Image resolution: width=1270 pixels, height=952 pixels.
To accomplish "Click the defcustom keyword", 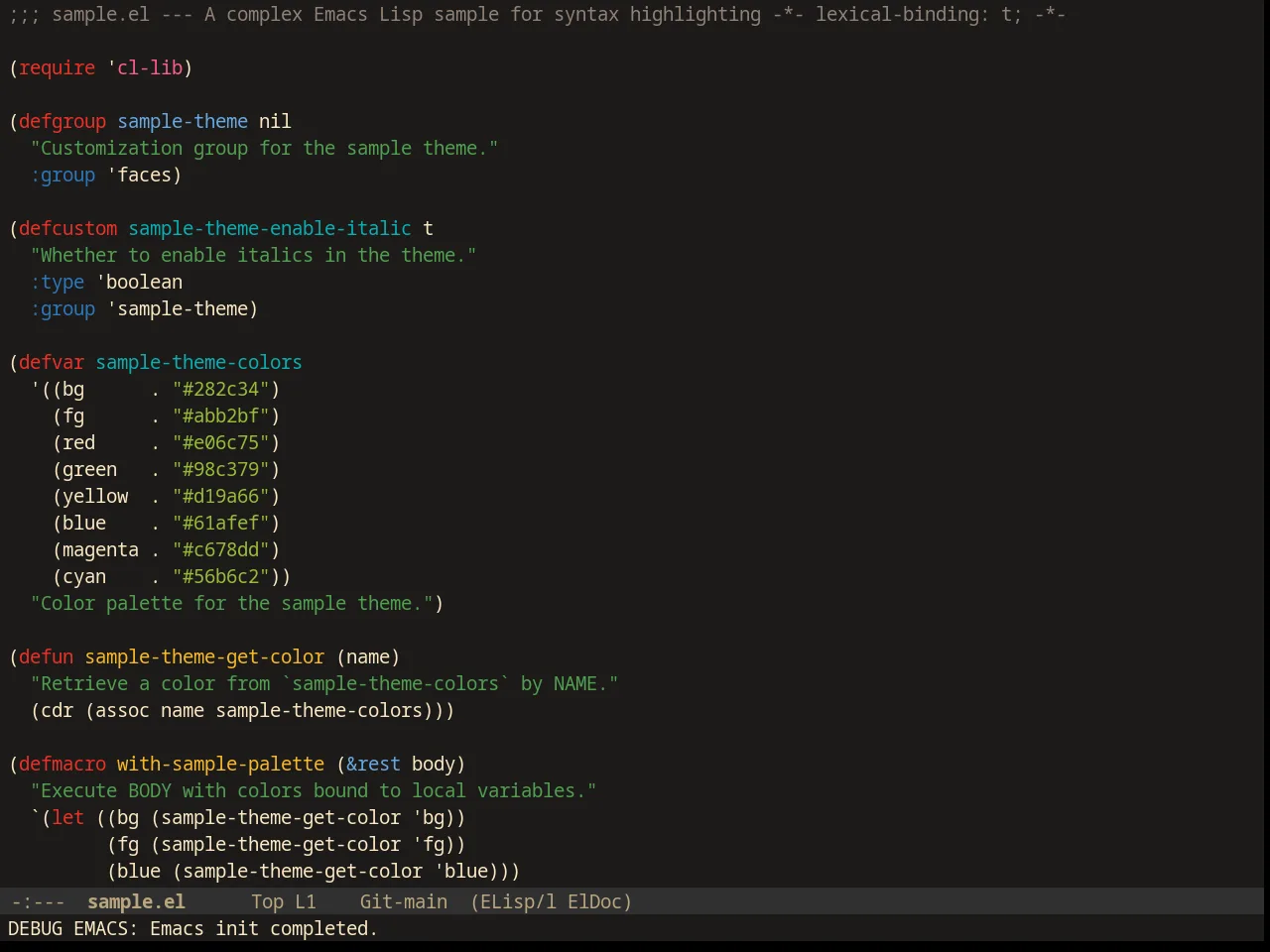I will tap(68, 228).
